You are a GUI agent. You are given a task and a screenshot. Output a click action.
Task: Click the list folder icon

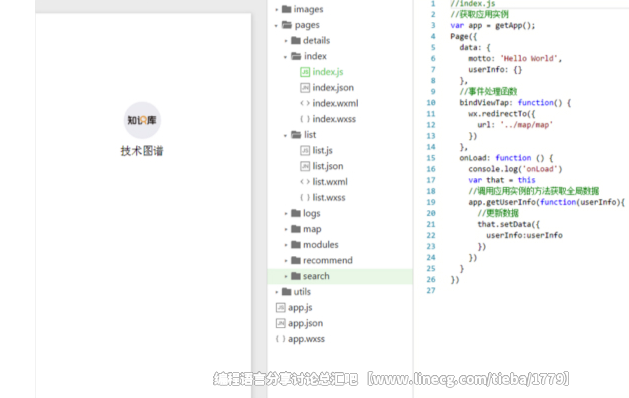tap(296, 134)
